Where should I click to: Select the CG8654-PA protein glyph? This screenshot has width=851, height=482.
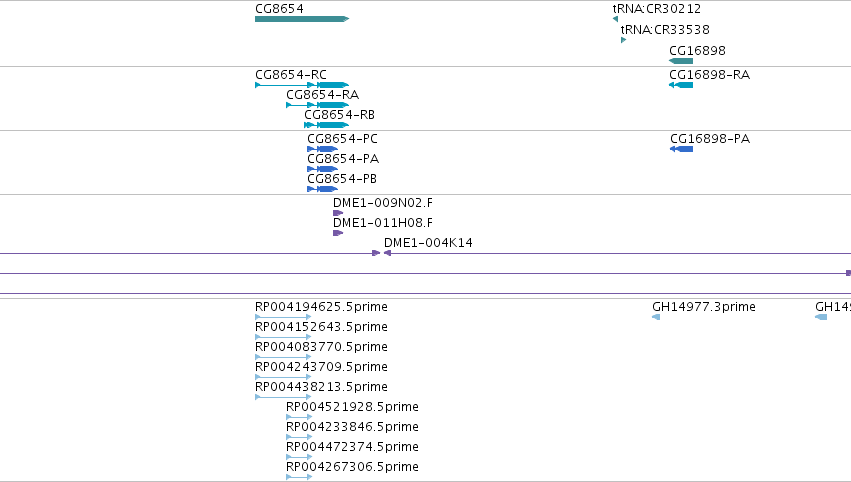322,169
